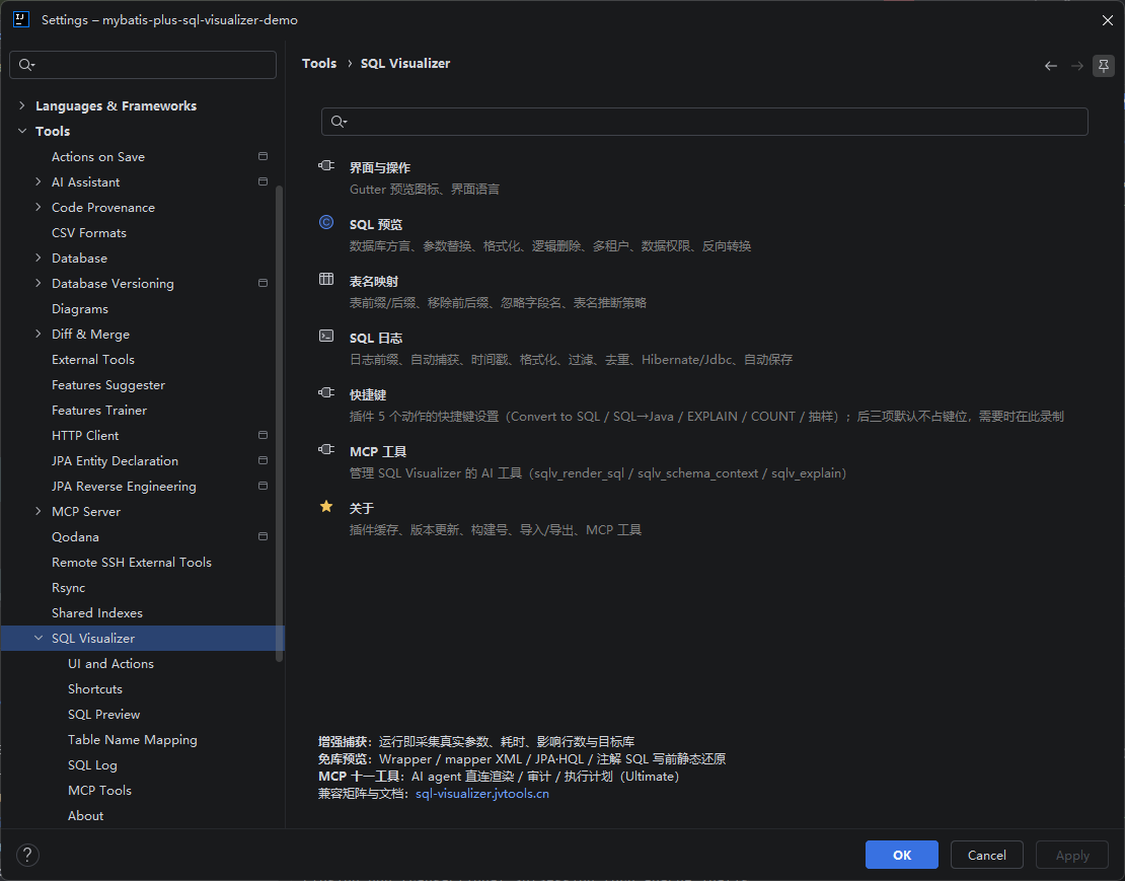
Task: Click the IntelliJ logo in the title bar
Action: click(x=21, y=19)
